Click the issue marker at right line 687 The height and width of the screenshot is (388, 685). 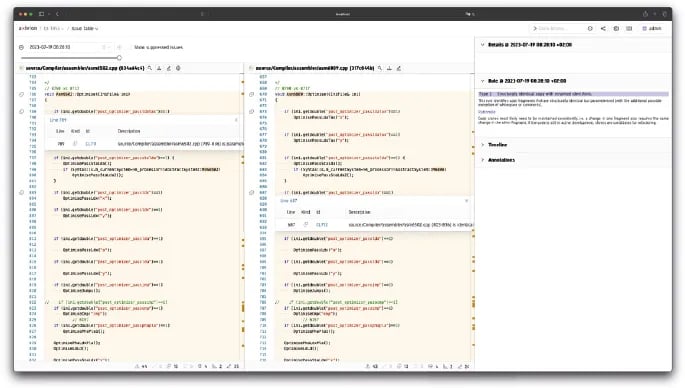click(252, 192)
